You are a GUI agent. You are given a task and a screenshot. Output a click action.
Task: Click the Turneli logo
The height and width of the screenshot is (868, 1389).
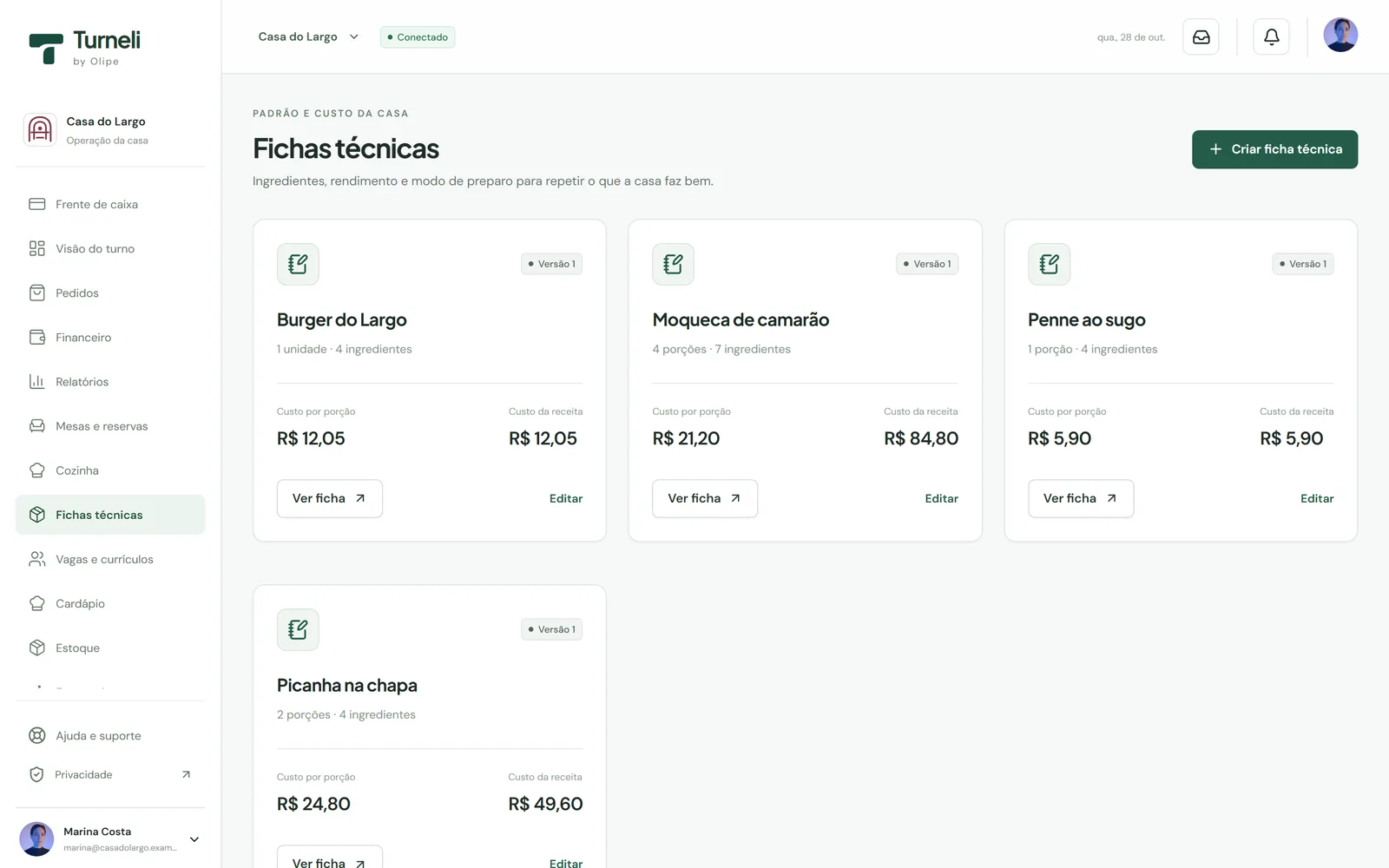tap(85, 48)
